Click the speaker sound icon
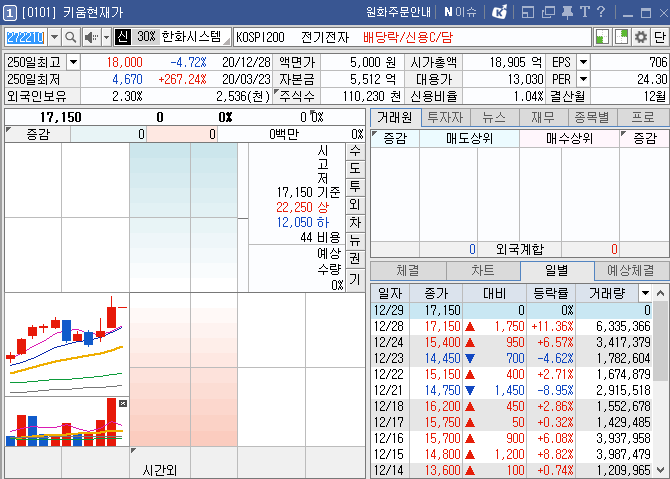This screenshot has width=670, height=479. tap(91, 38)
